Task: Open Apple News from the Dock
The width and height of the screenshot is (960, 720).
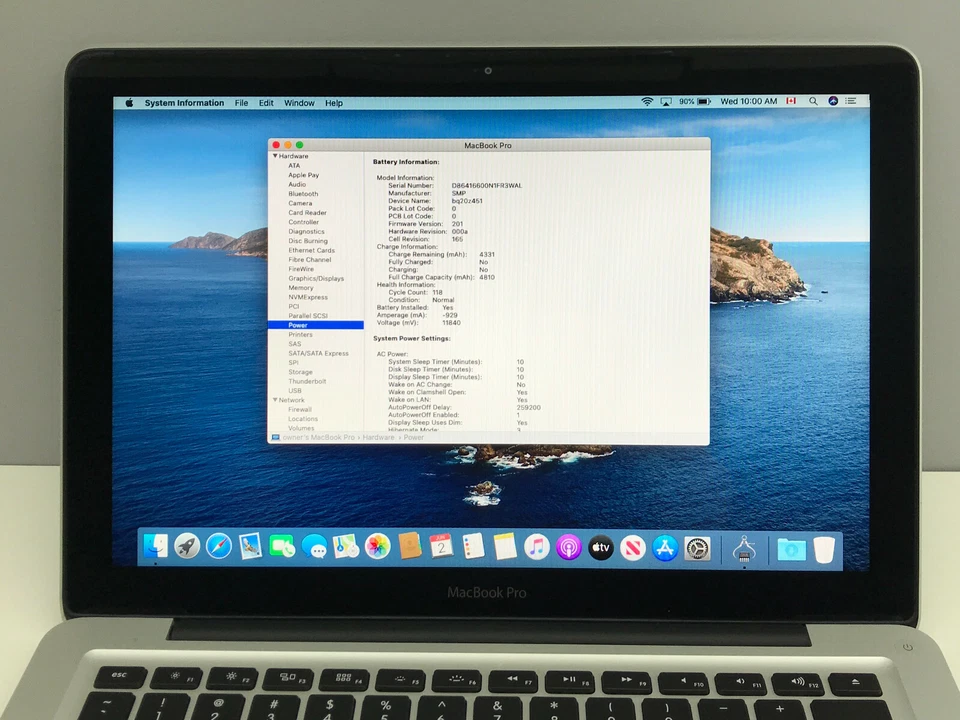Action: click(633, 547)
